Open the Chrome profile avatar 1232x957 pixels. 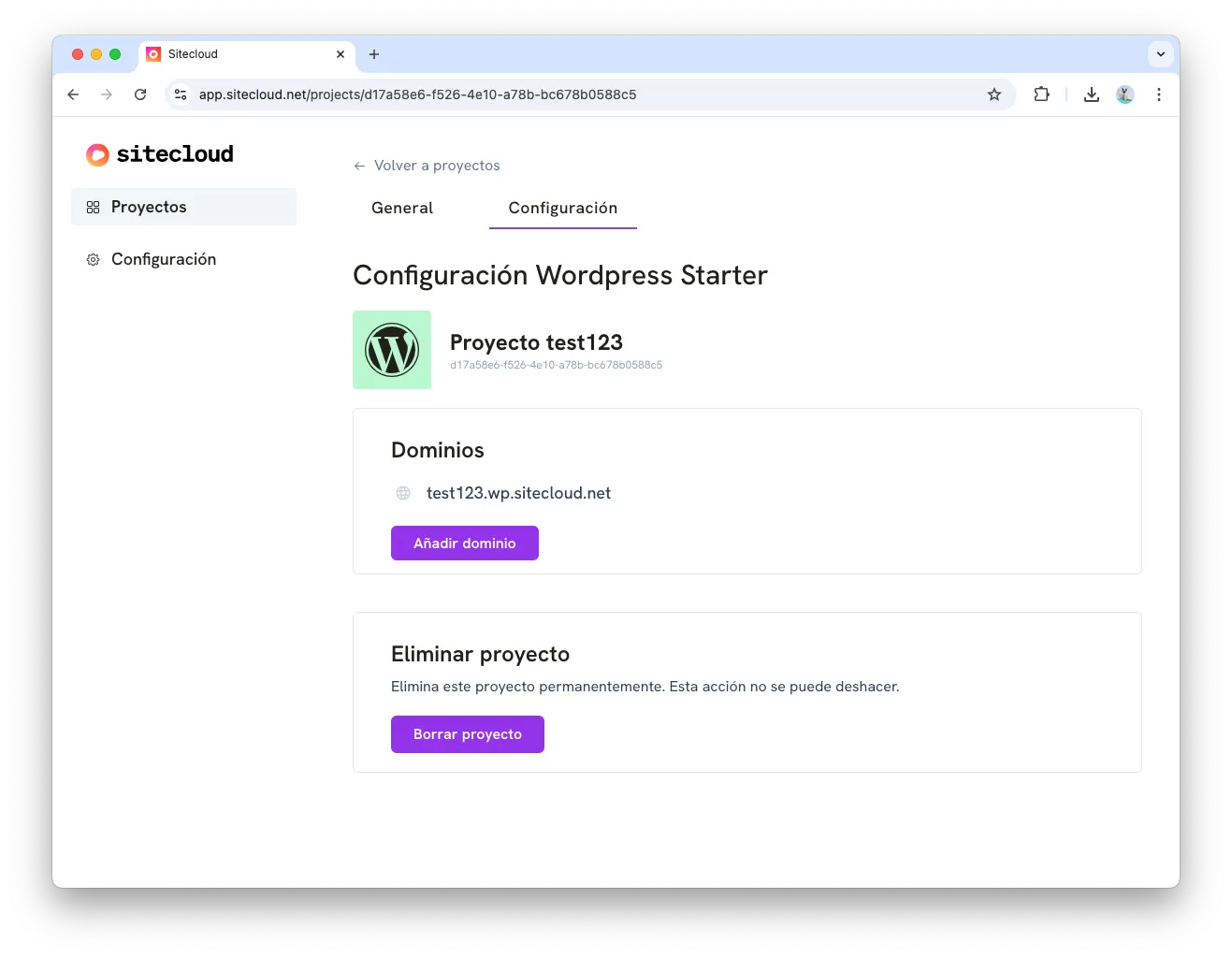(x=1125, y=94)
